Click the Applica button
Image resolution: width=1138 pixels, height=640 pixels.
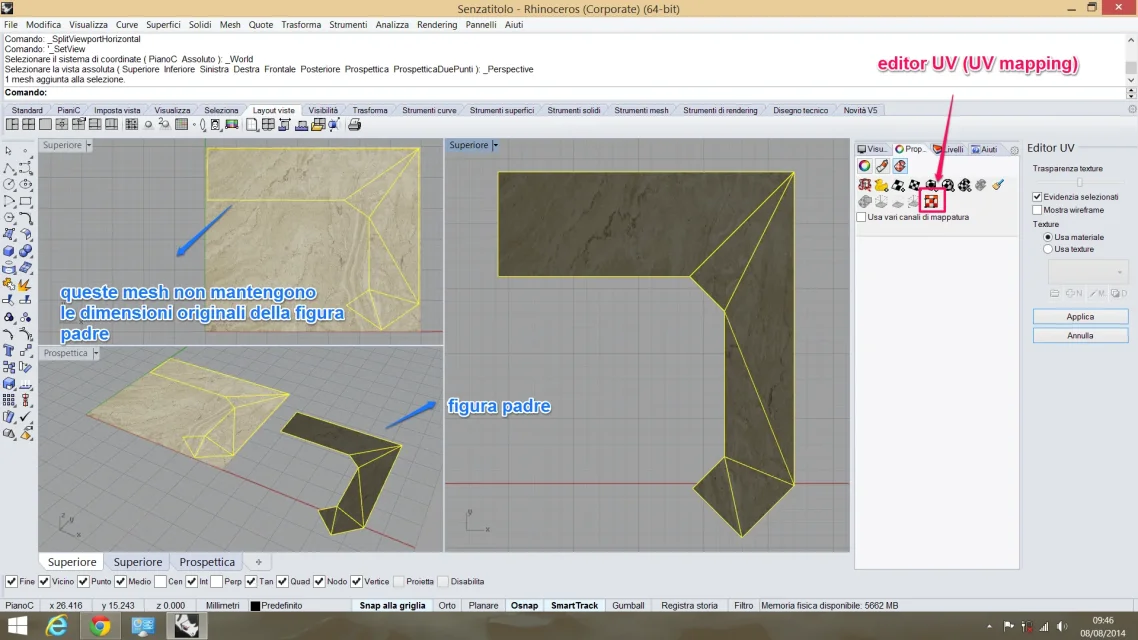tap(1080, 316)
